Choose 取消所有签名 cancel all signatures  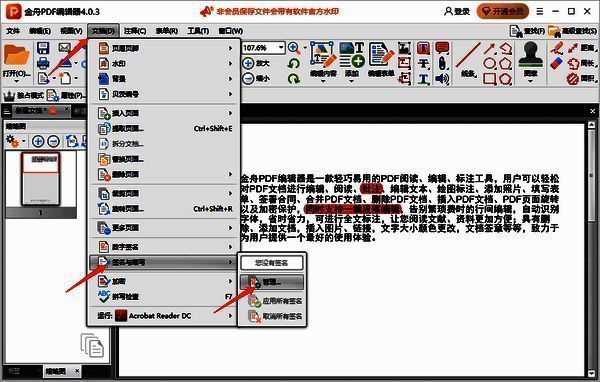(272, 317)
